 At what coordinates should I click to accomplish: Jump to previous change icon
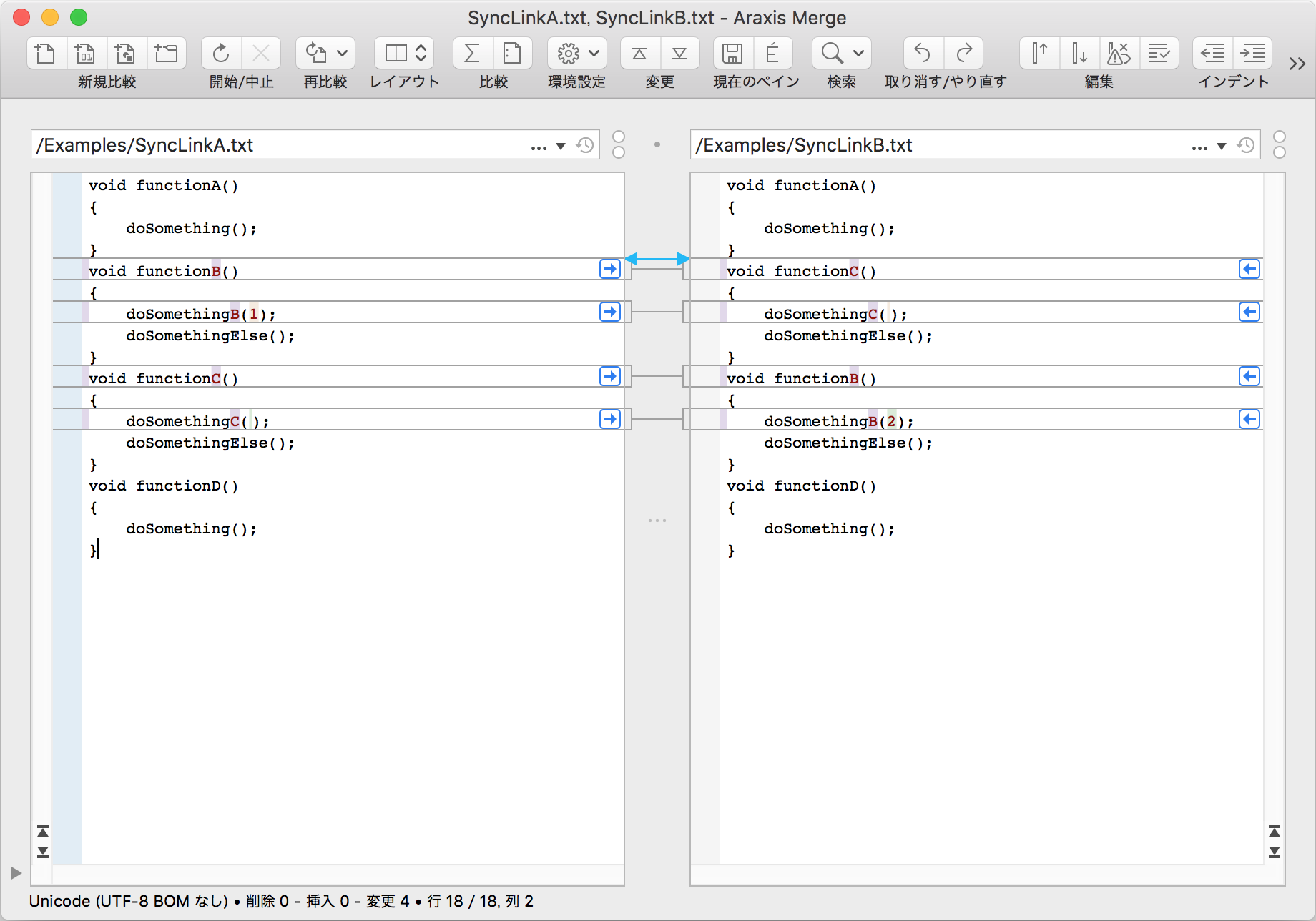(639, 53)
